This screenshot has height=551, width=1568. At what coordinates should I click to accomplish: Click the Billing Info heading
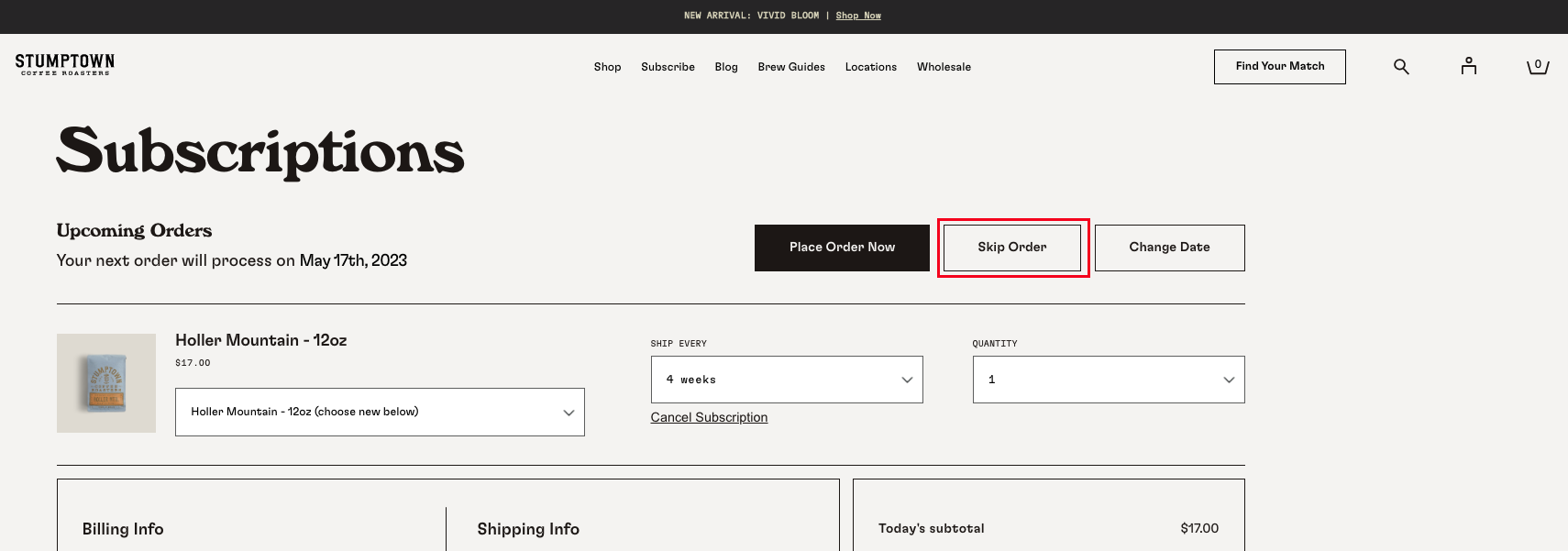click(123, 529)
